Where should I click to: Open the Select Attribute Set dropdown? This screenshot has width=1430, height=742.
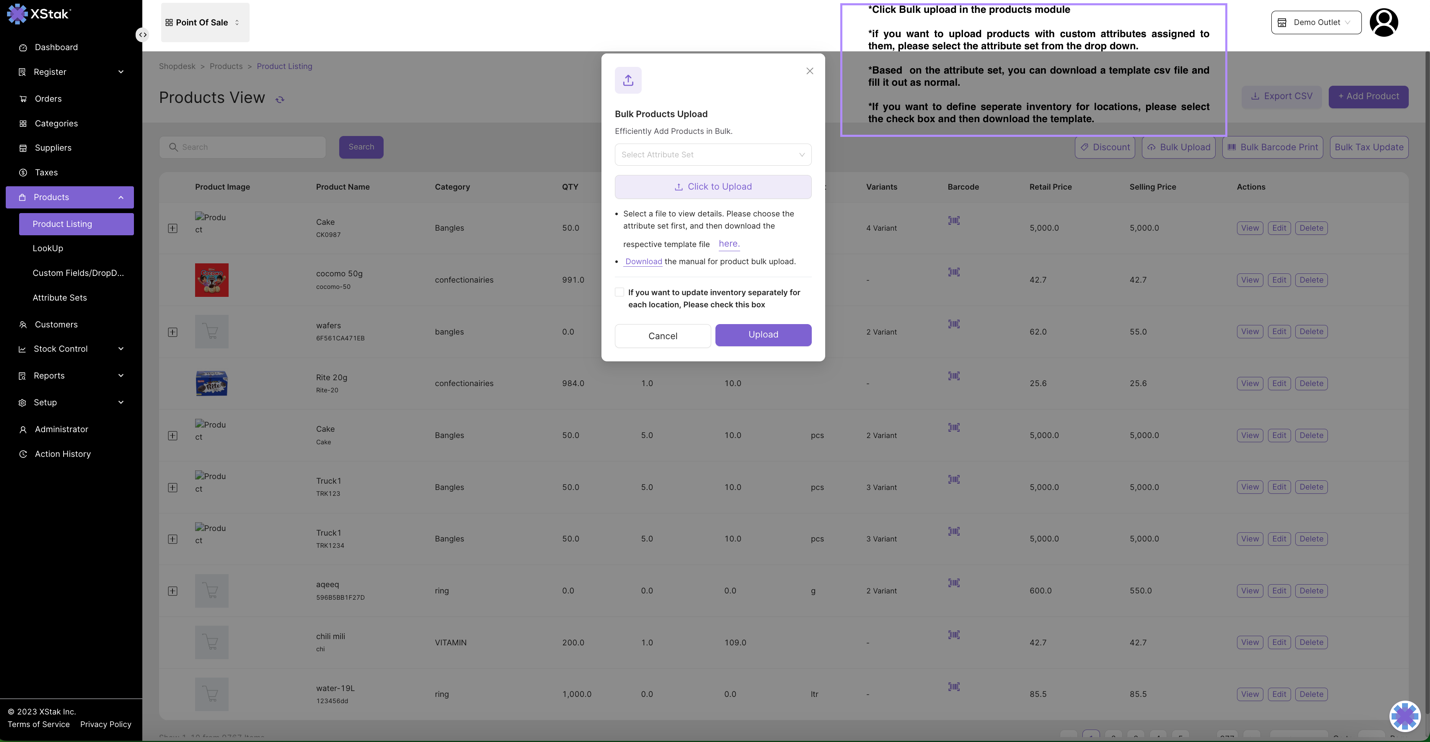[x=712, y=155]
